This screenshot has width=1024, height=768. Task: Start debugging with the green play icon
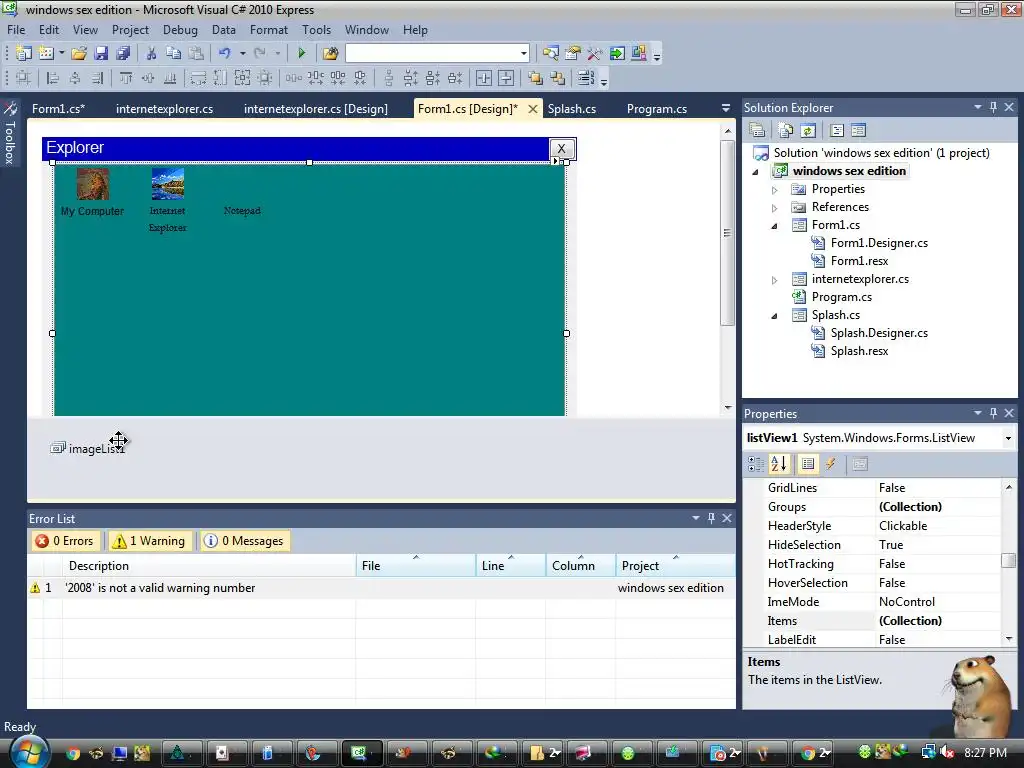302,54
